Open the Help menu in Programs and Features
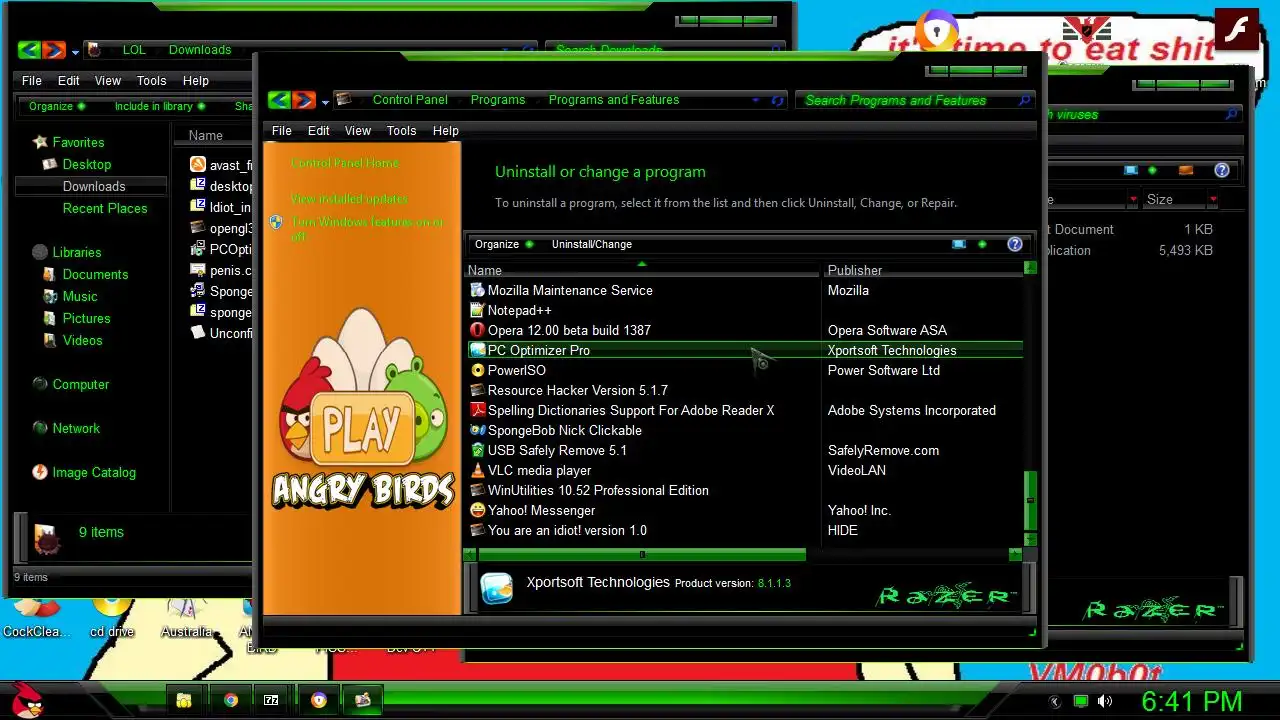The height and width of the screenshot is (720, 1280). tap(446, 130)
